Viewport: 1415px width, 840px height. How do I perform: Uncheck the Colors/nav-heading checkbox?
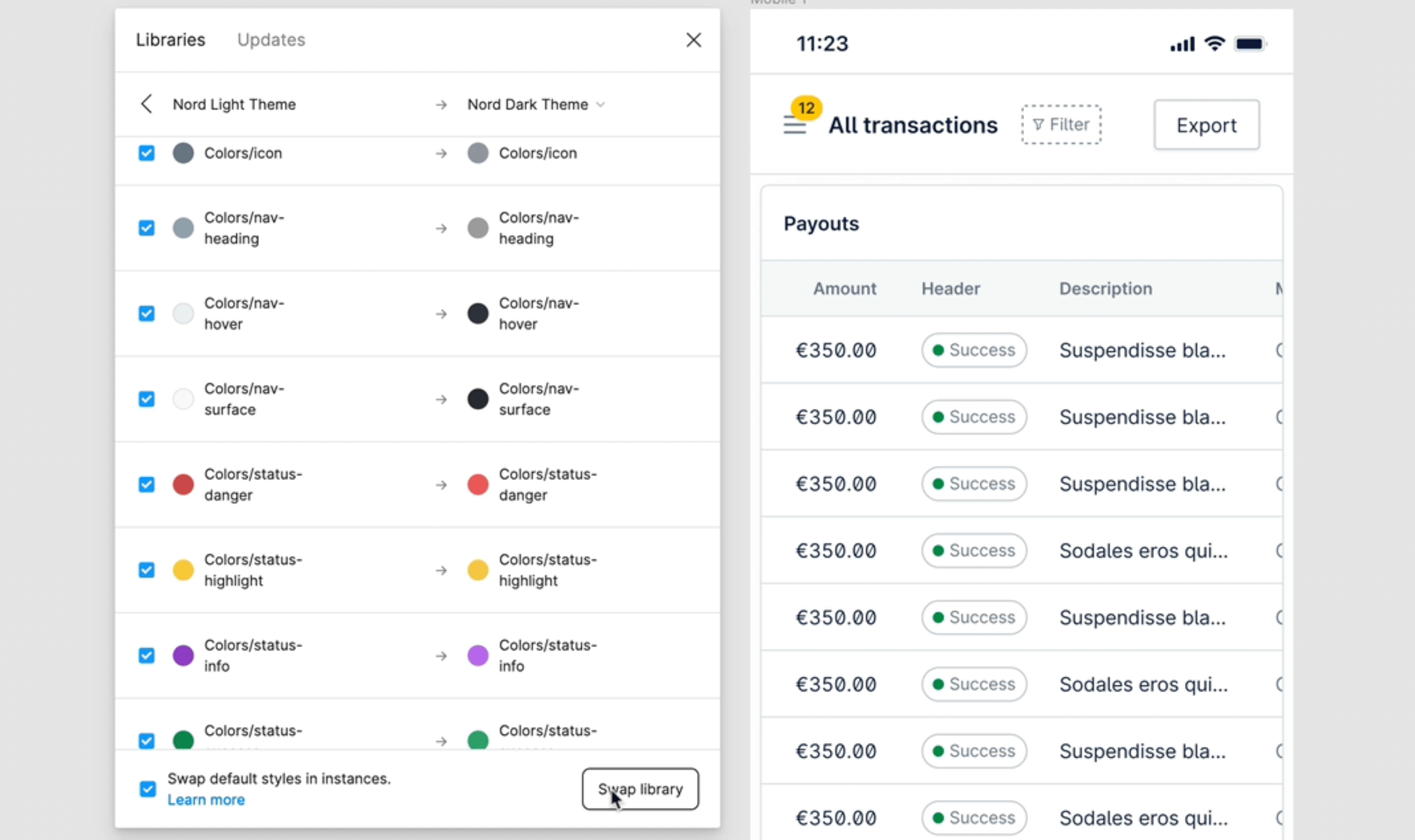tap(146, 228)
